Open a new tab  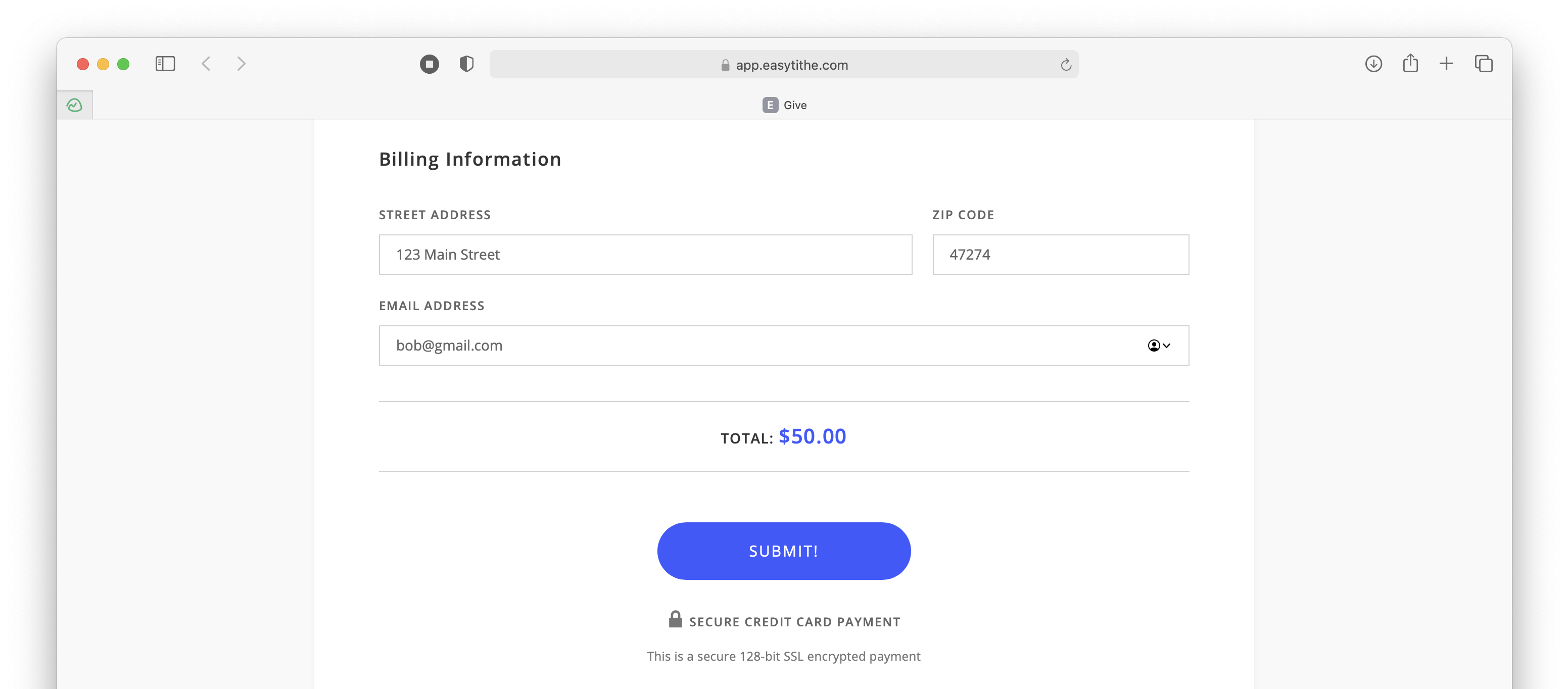(x=1446, y=64)
